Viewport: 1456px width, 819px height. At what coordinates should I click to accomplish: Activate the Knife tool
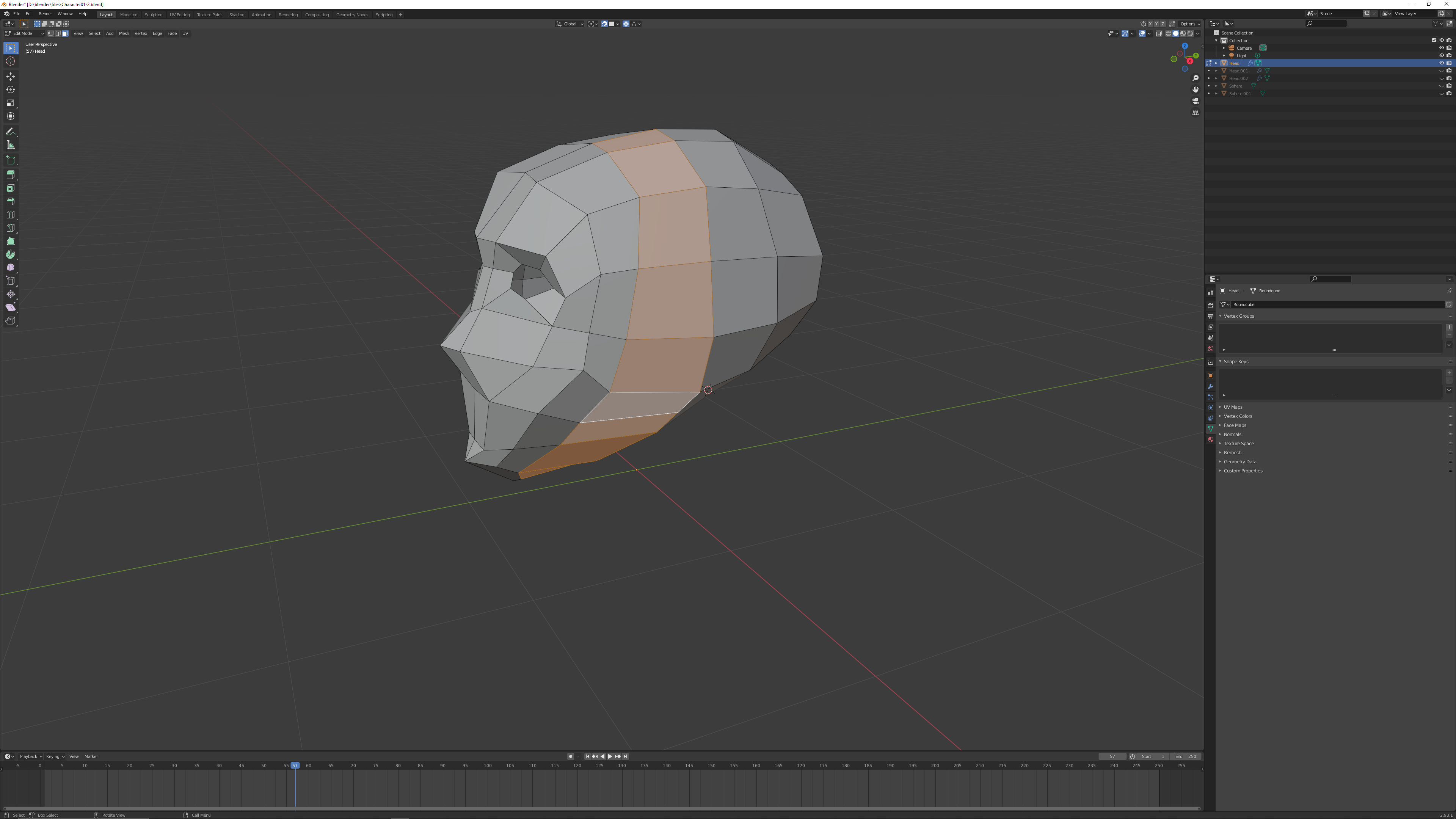coord(10,228)
